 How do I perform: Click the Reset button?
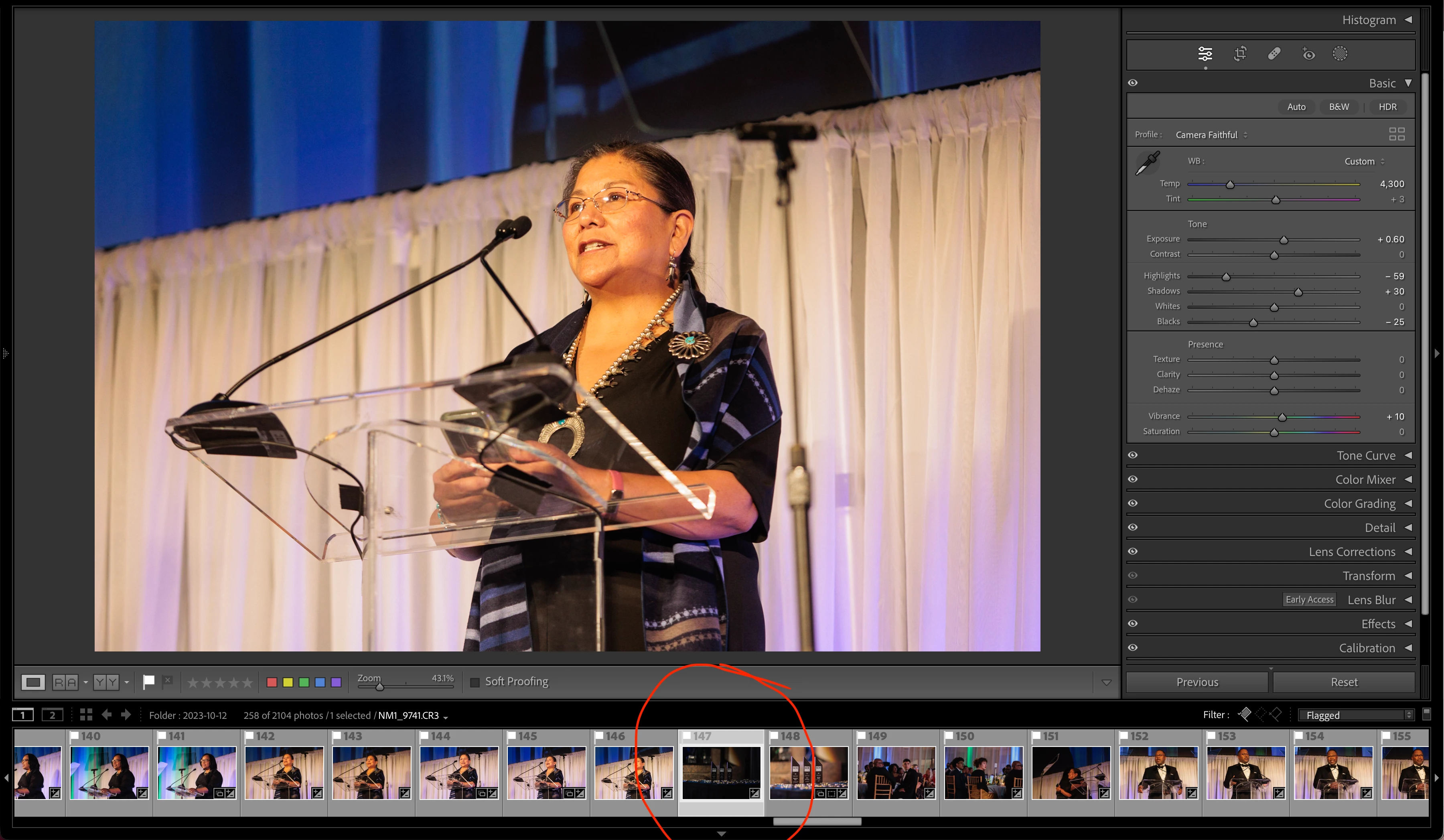[x=1344, y=682]
